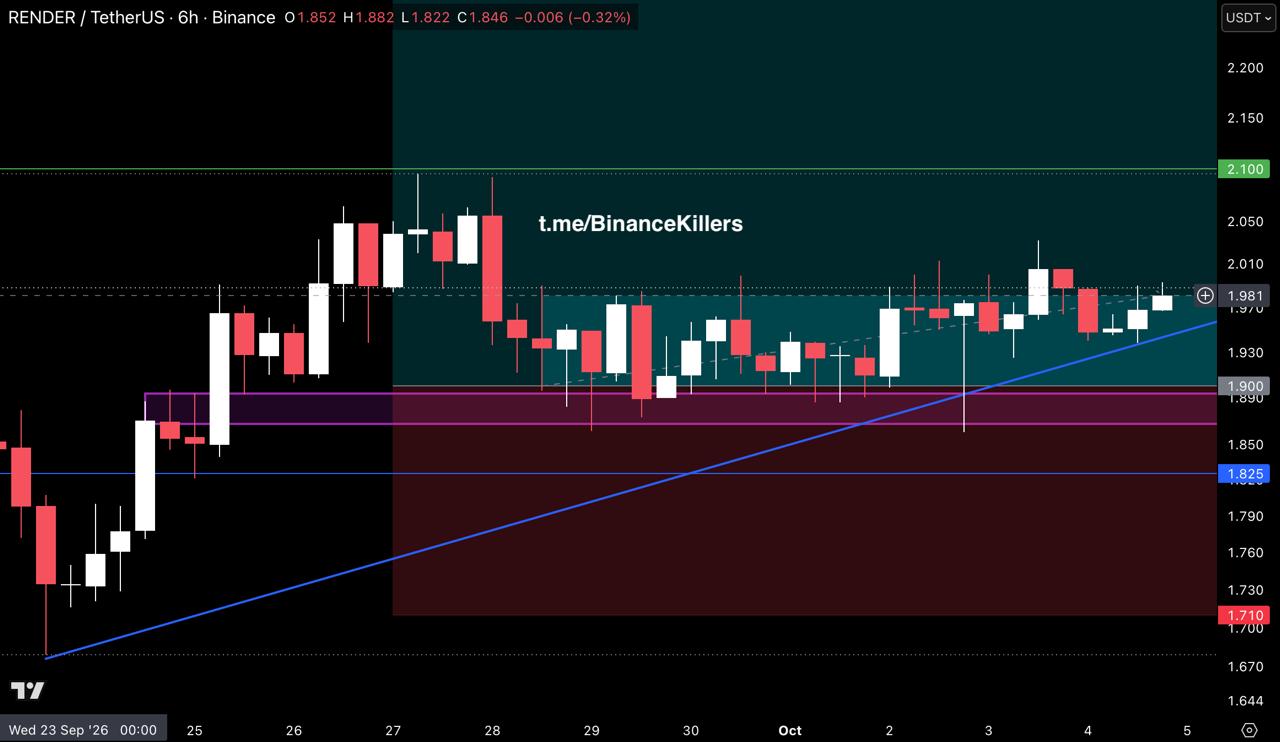Click the TradingView logo icon
1280x742 pixels.
27,691
